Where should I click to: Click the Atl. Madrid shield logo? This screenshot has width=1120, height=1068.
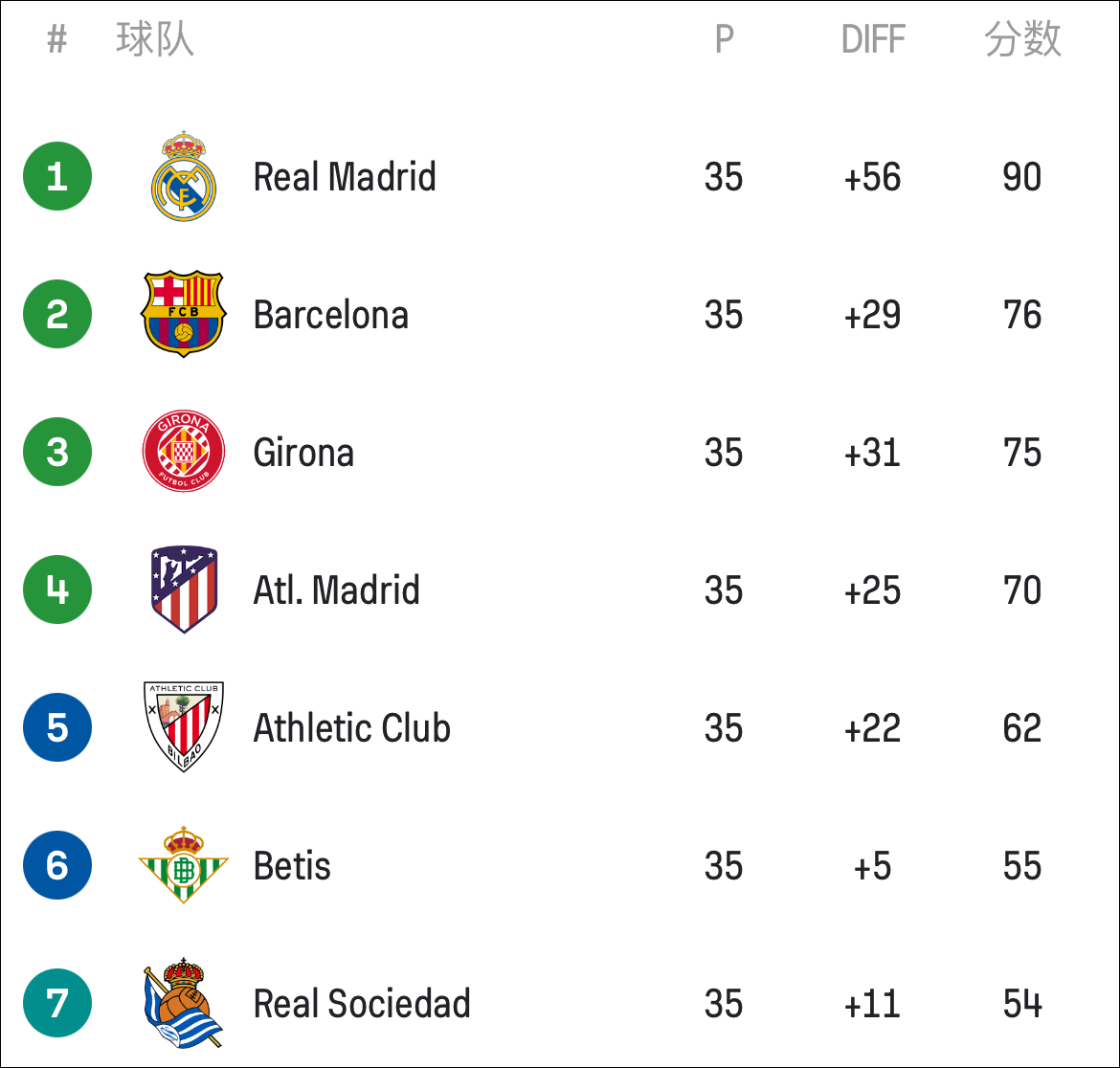tap(184, 589)
